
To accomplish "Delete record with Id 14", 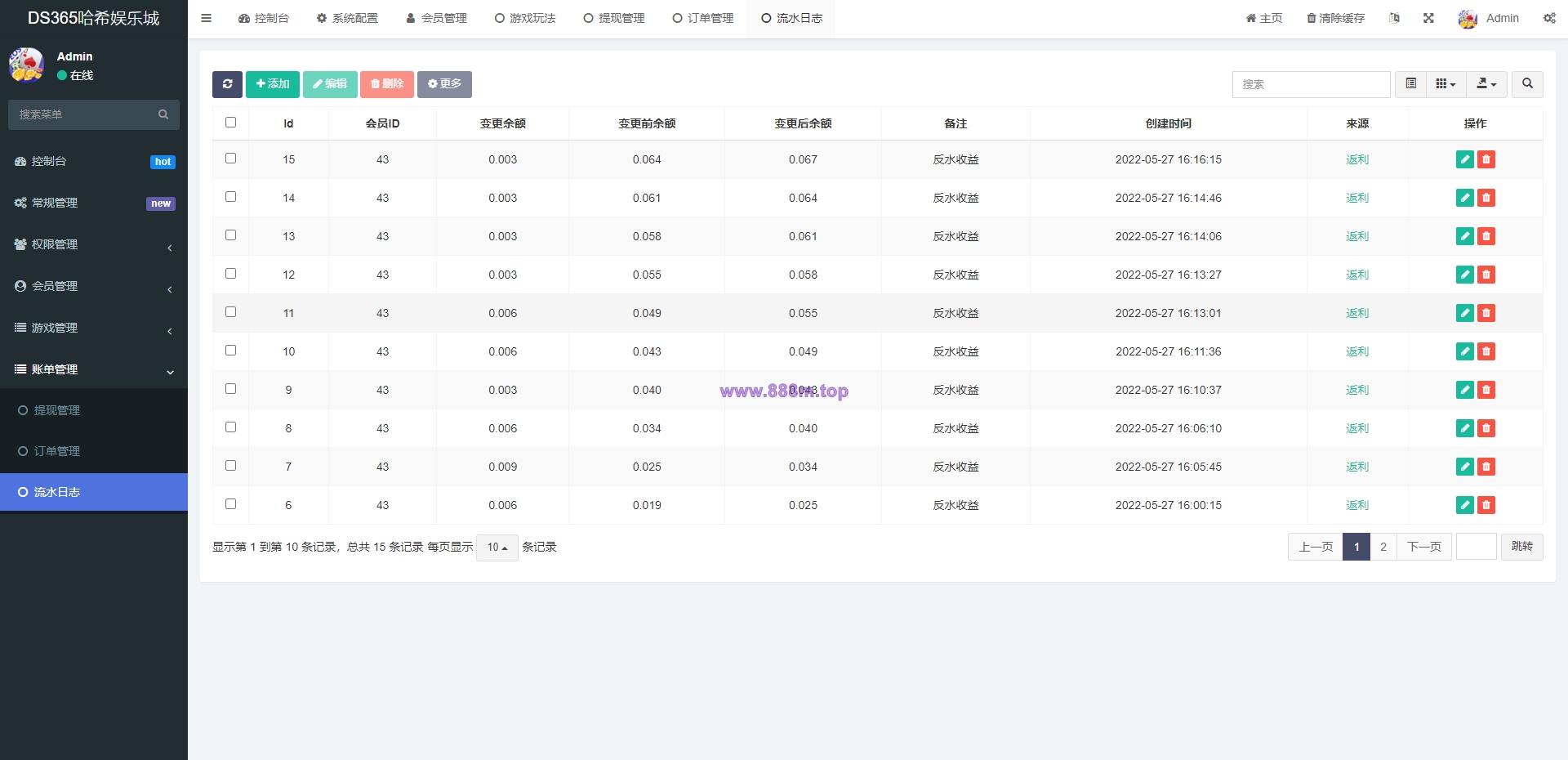I will pyautogui.click(x=1486, y=198).
